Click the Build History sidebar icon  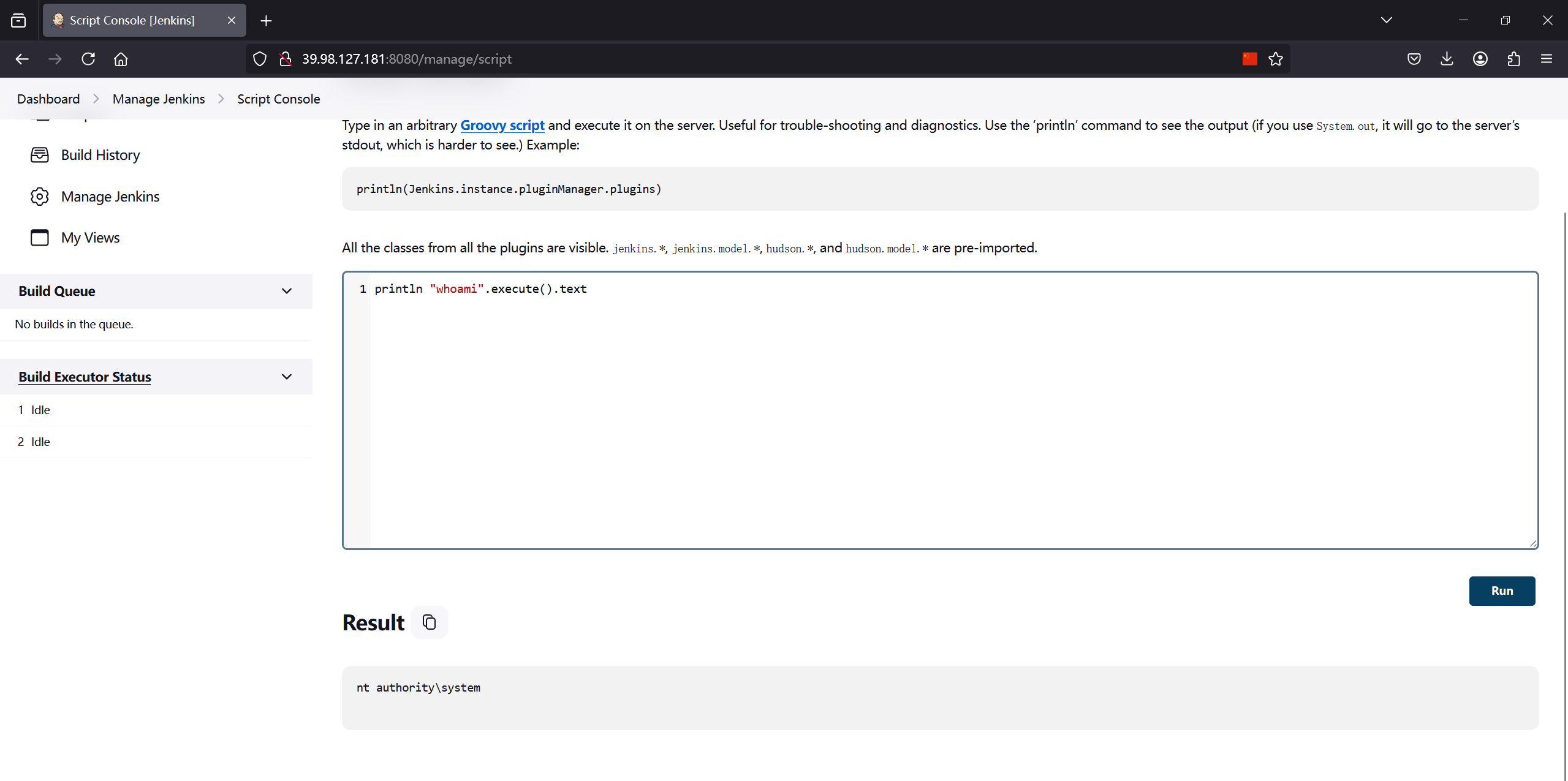tap(40, 155)
